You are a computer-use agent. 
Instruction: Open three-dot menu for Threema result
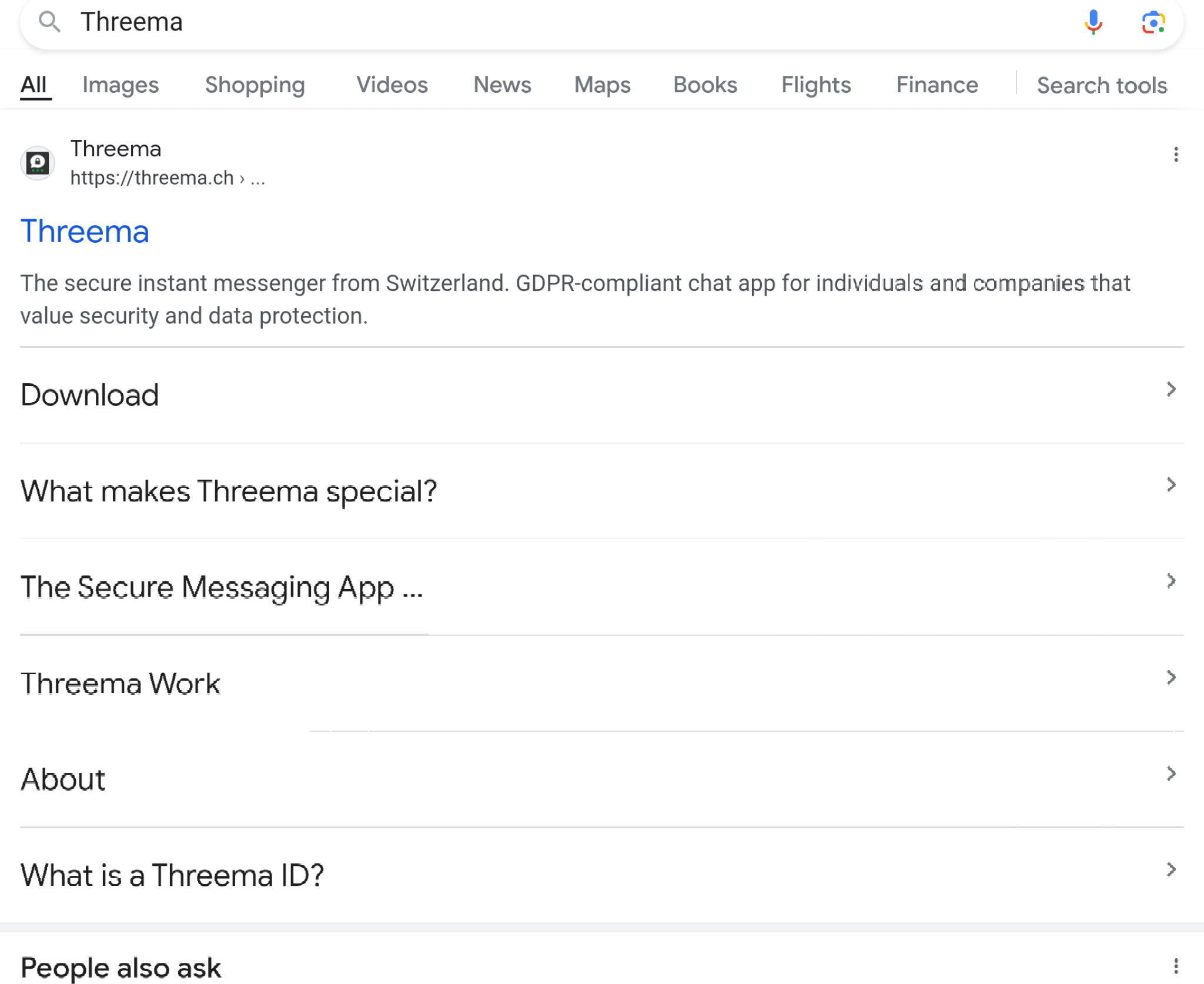click(1175, 155)
